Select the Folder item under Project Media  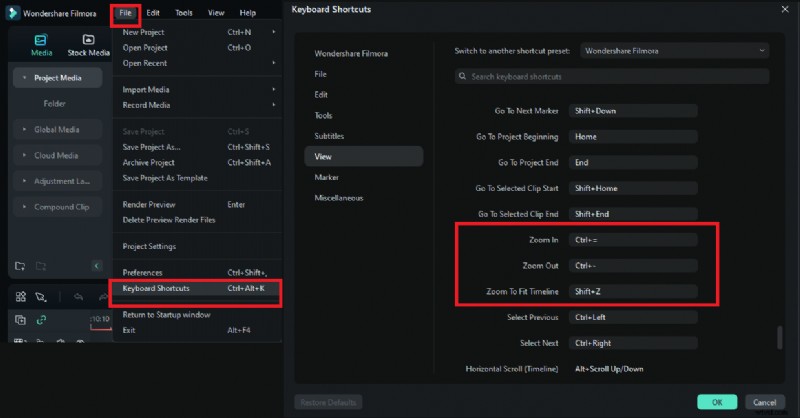click(55, 104)
